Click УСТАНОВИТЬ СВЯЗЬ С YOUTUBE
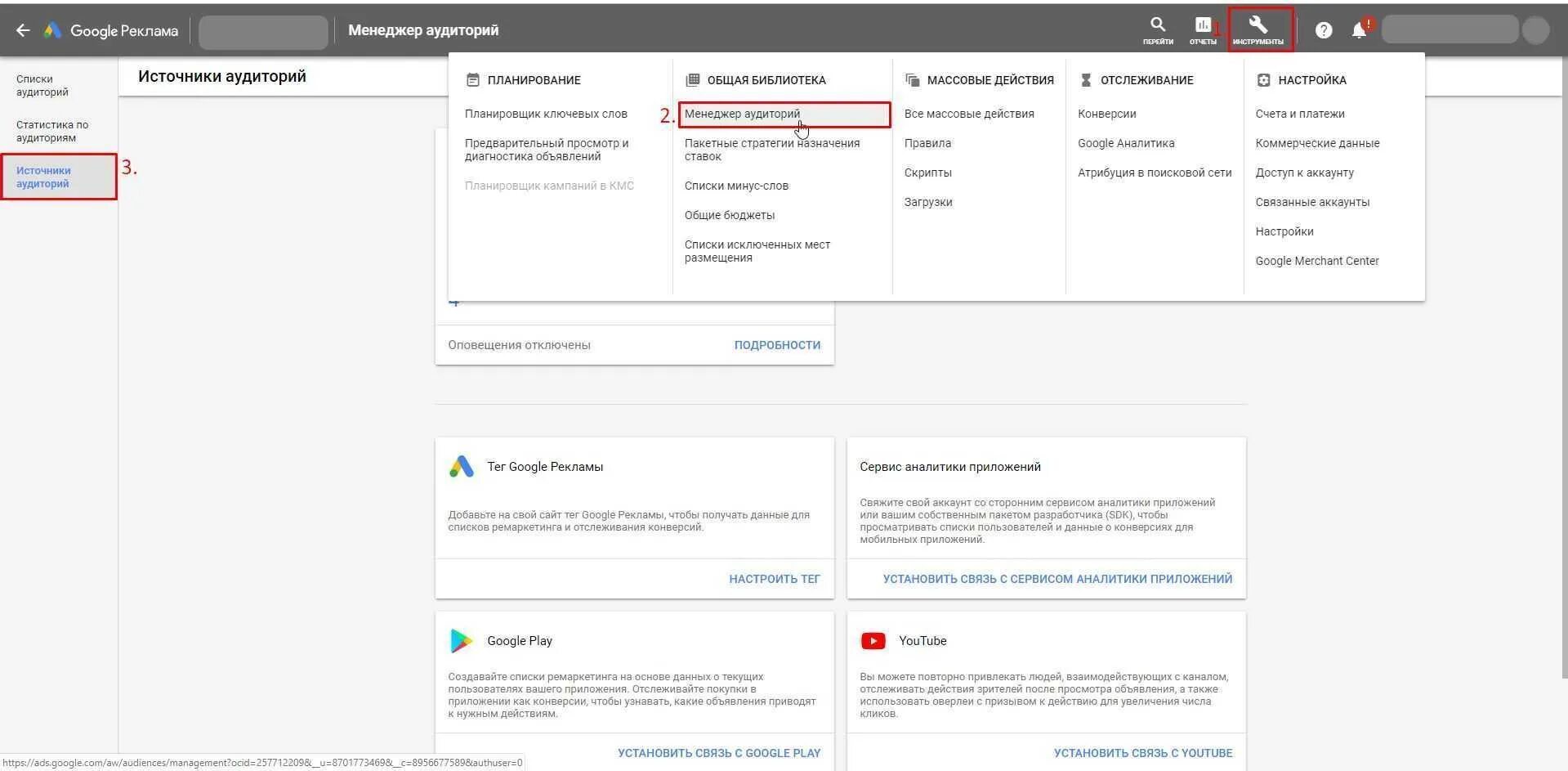1568x771 pixels. 1143,753
